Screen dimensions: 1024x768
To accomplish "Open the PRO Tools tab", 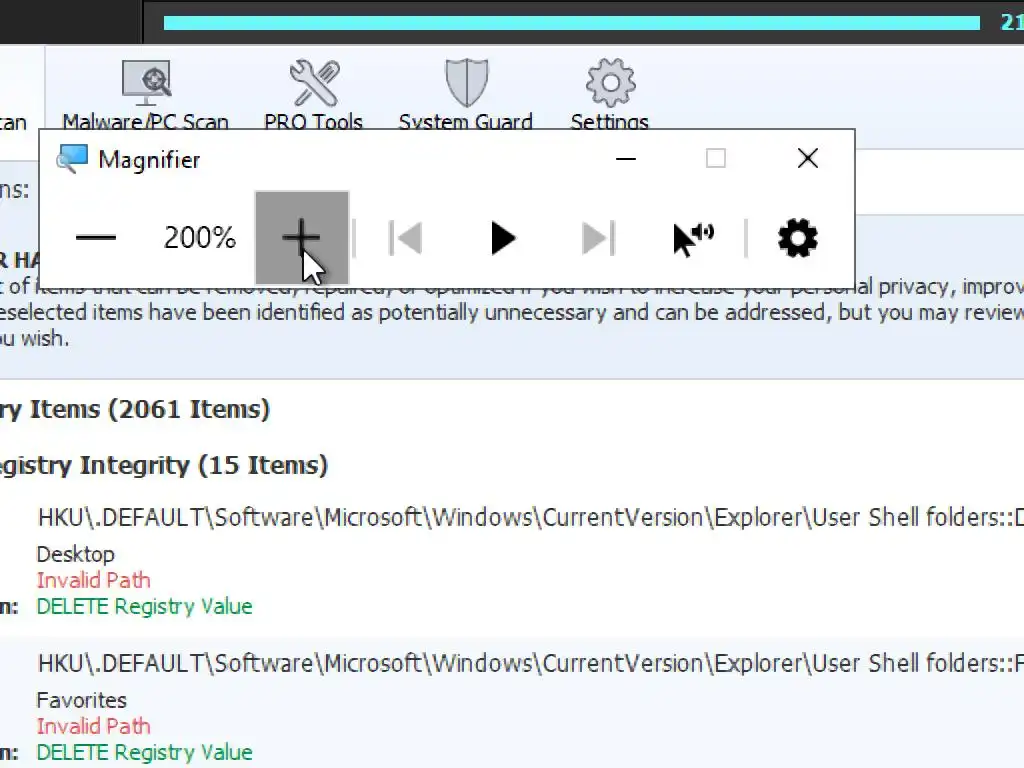I will click(313, 95).
